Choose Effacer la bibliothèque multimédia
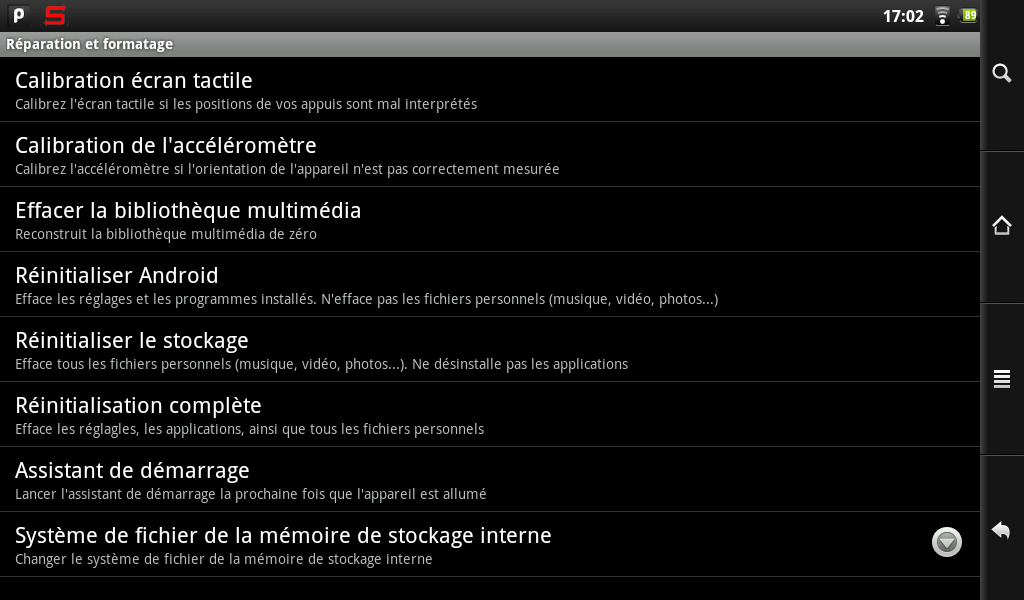 [x=490, y=219]
